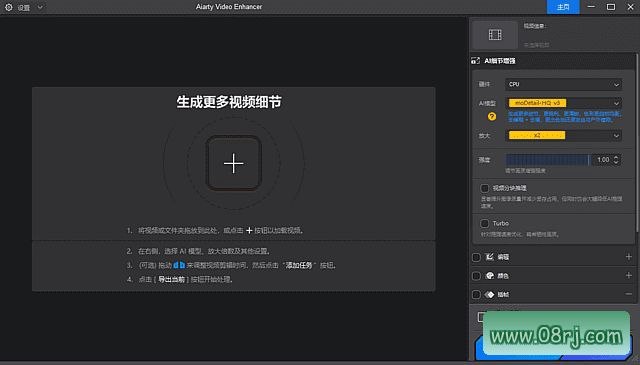The height and width of the screenshot is (365, 640).
Task: Close the Aiarty Video Enhancer window
Action: point(630,7)
